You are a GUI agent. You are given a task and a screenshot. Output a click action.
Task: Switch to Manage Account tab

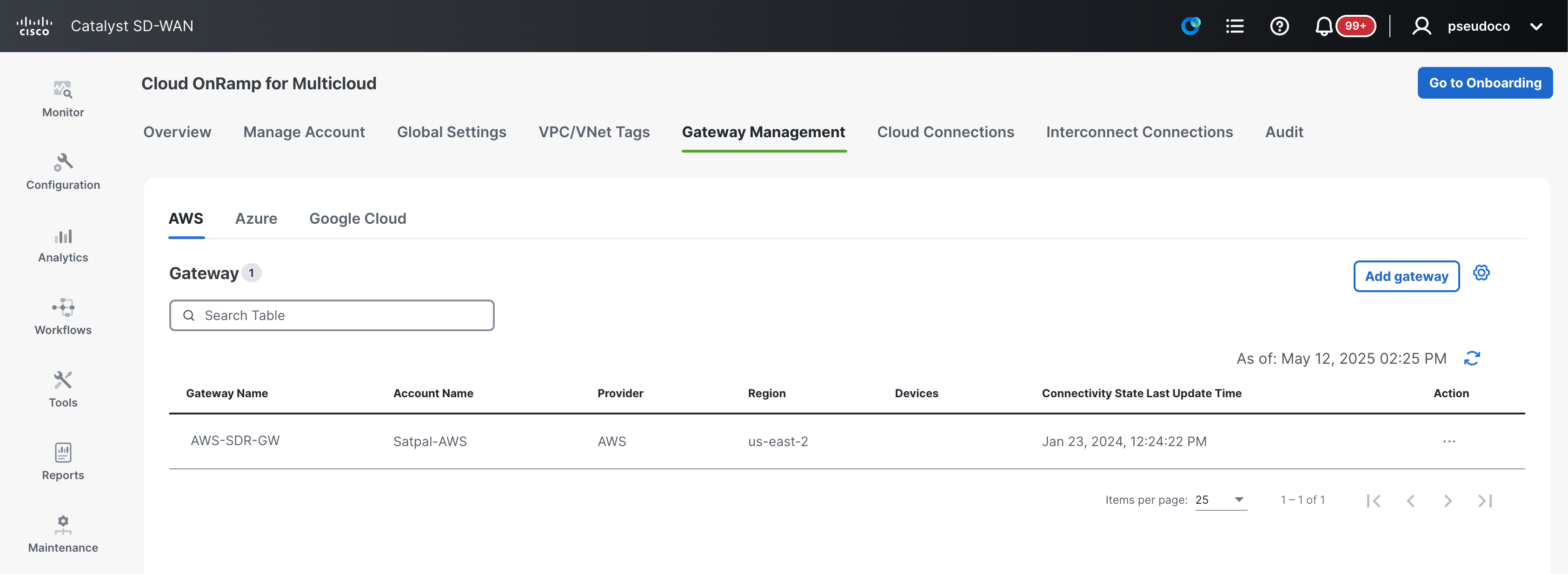304,132
